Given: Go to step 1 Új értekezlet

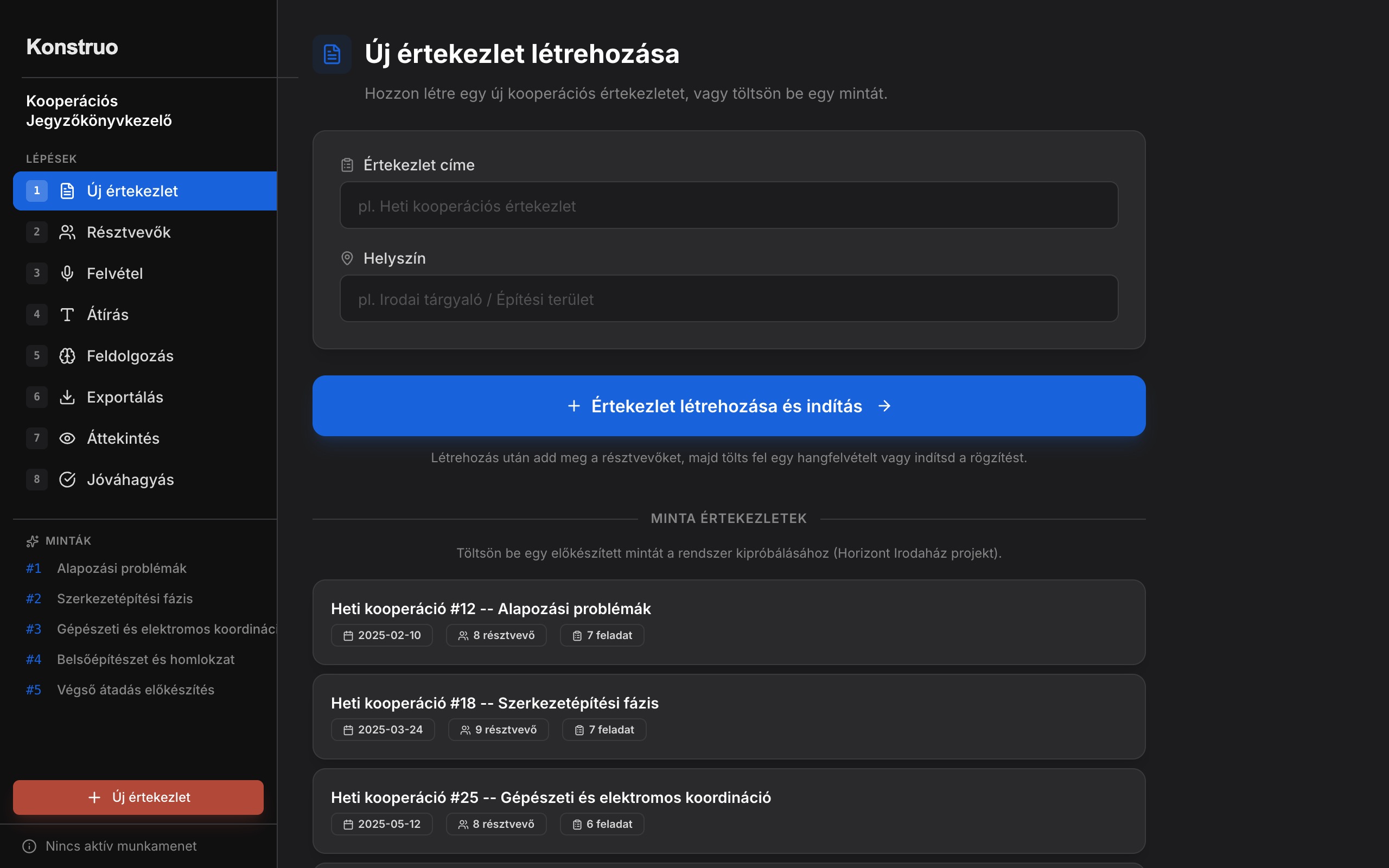Looking at the screenshot, I should pos(145,191).
